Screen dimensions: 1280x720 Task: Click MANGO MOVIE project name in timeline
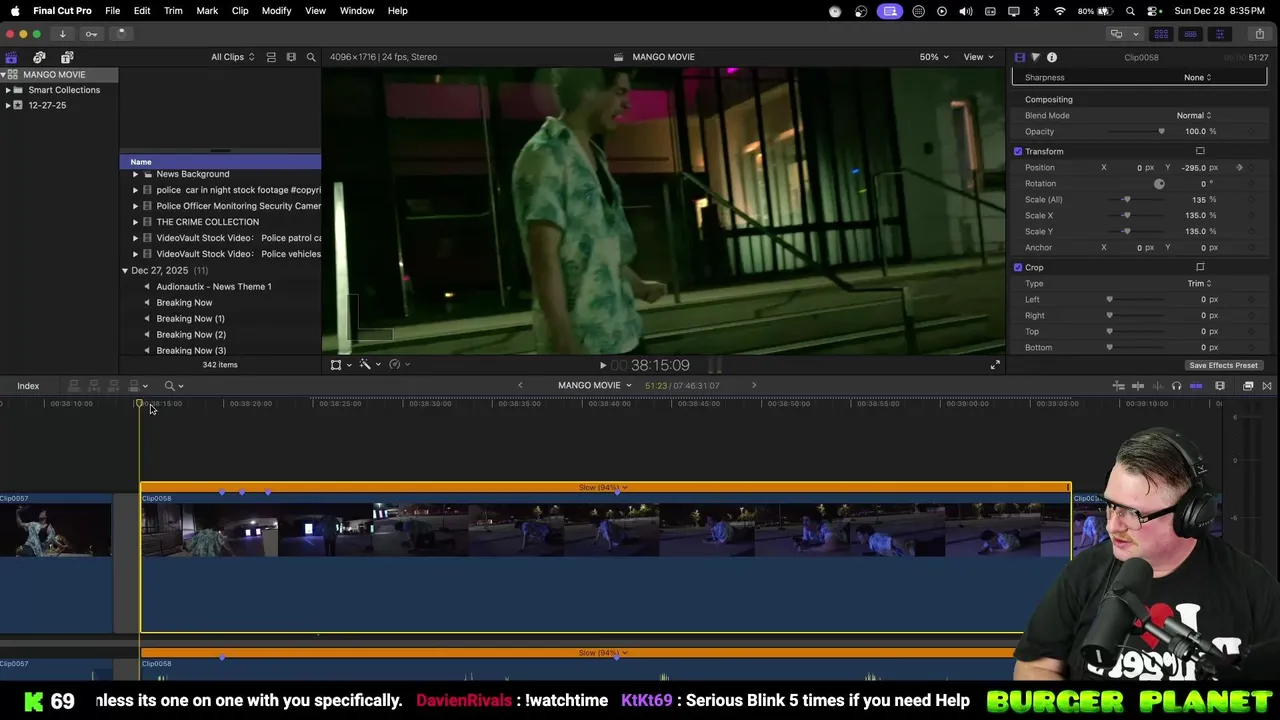(589, 386)
